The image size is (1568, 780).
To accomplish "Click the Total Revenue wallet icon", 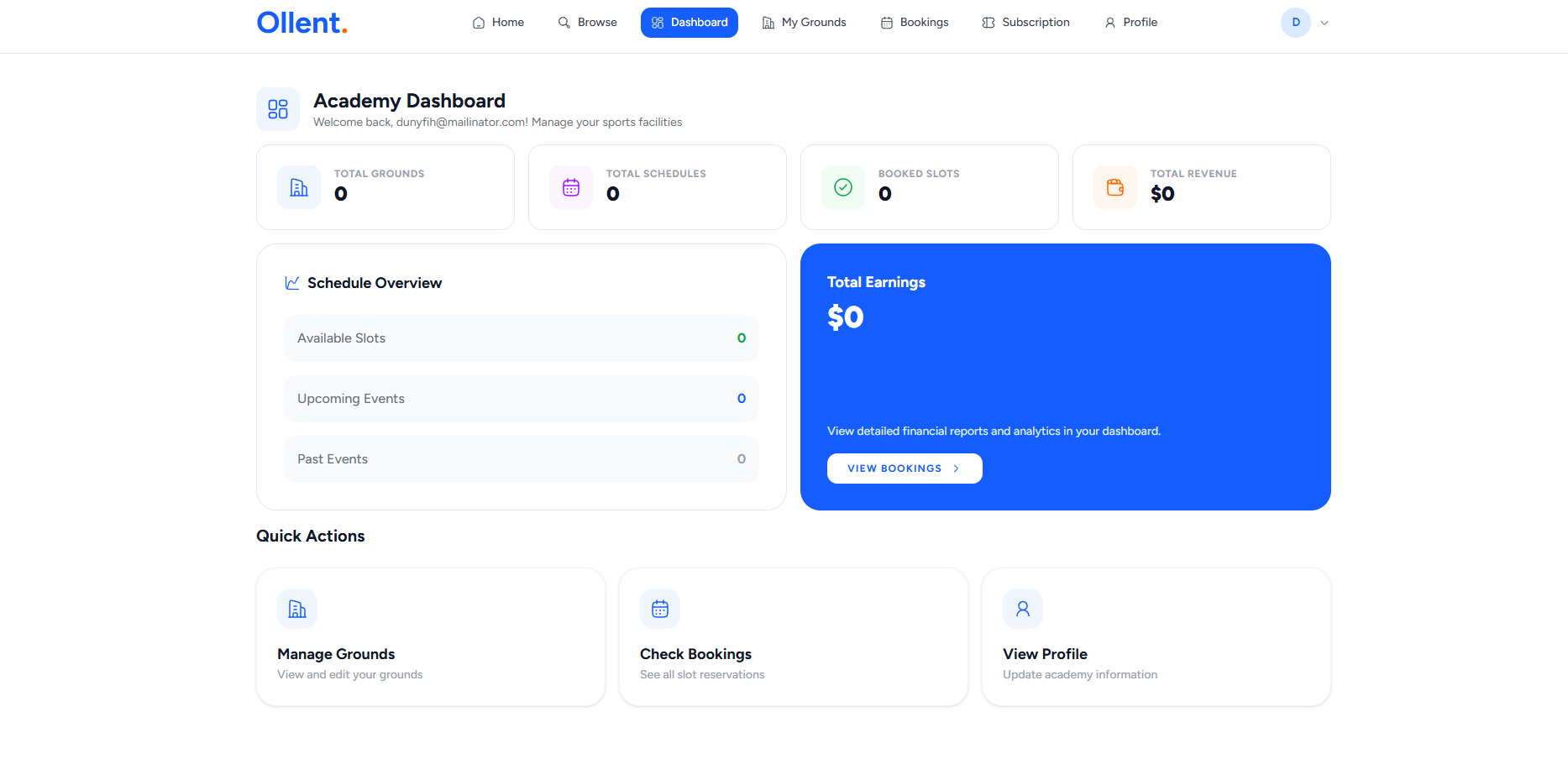I will coord(1115,187).
